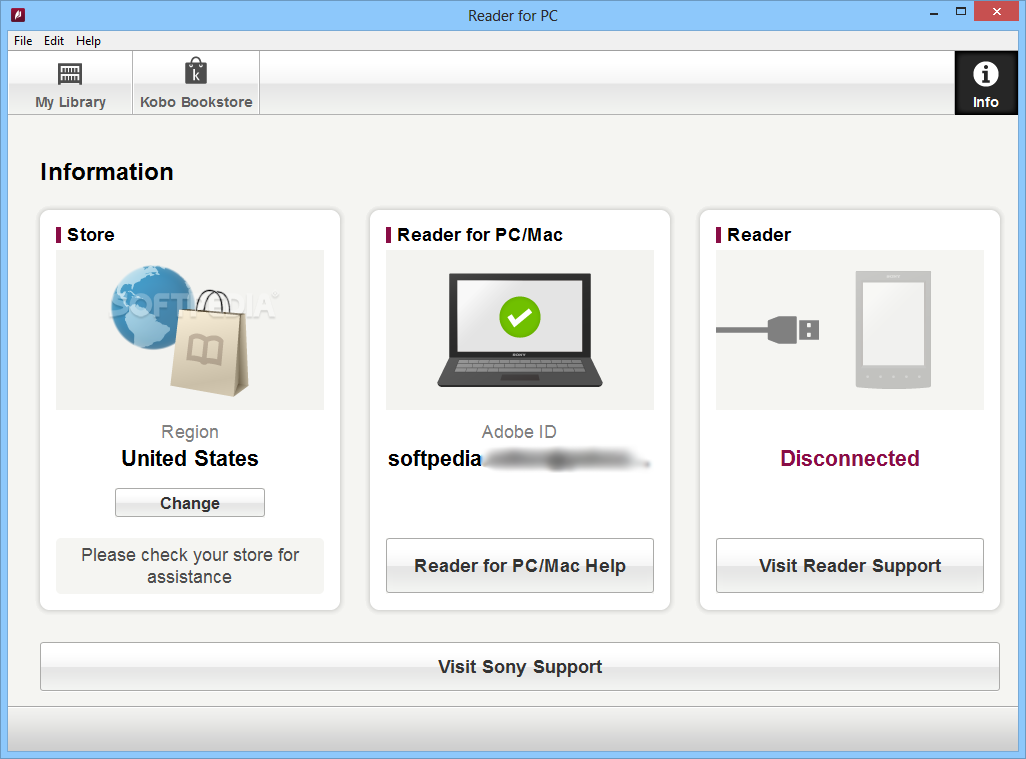This screenshot has height=759, width=1026.
Task: Click Visit Reader Support button
Action: click(849, 565)
